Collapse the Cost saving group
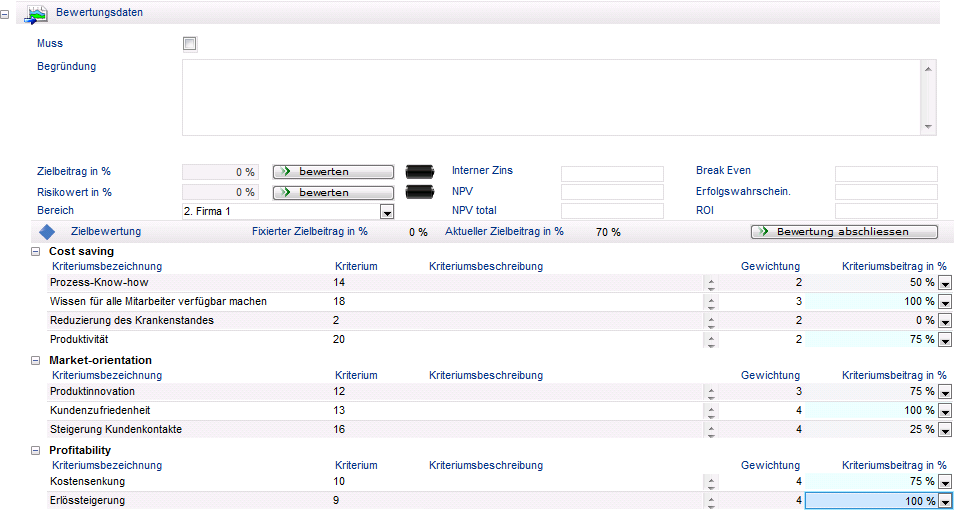 click(x=37, y=251)
